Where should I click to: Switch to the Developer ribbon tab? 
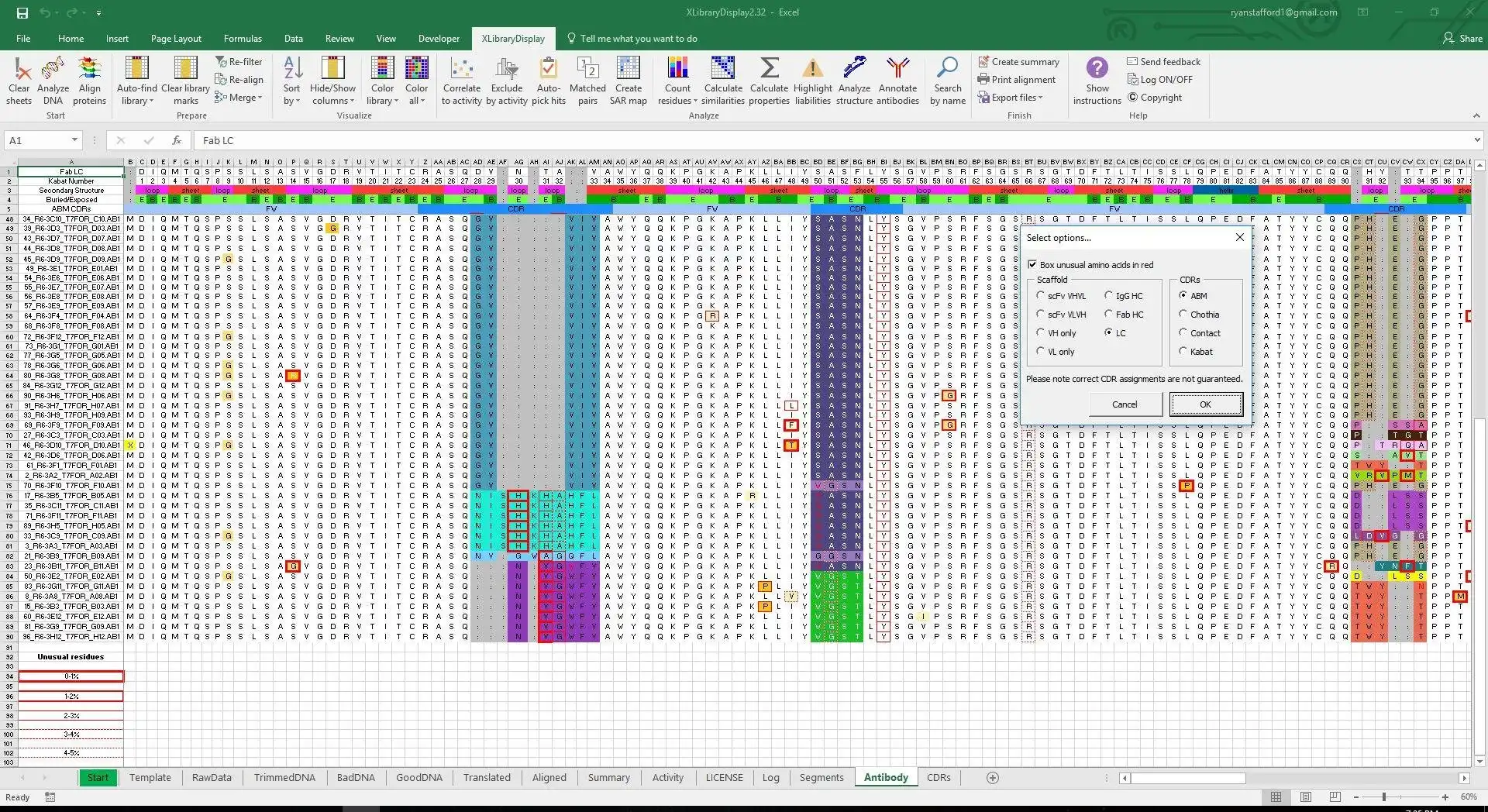point(439,39)
